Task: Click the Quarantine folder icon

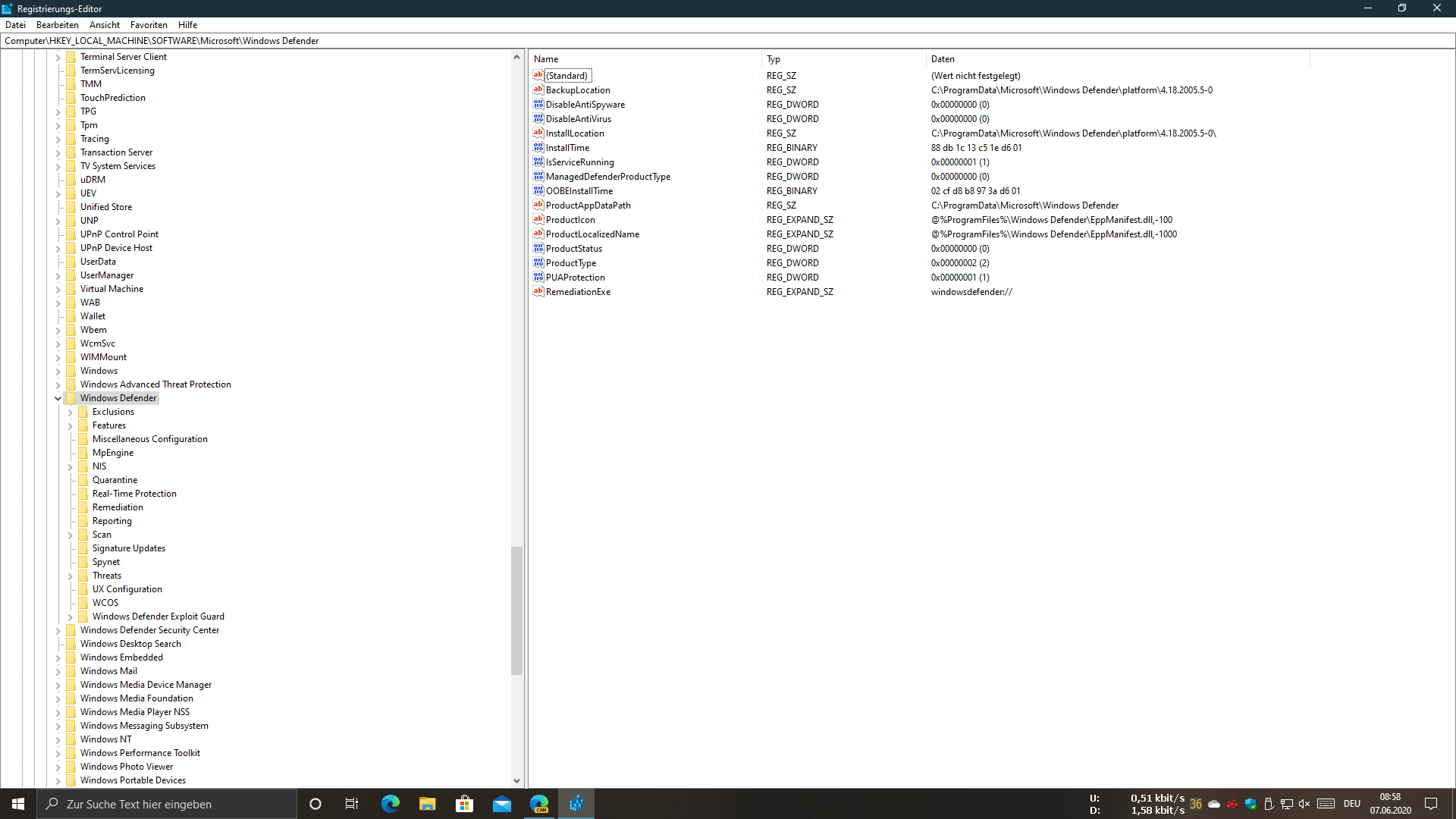Action: 83,480
